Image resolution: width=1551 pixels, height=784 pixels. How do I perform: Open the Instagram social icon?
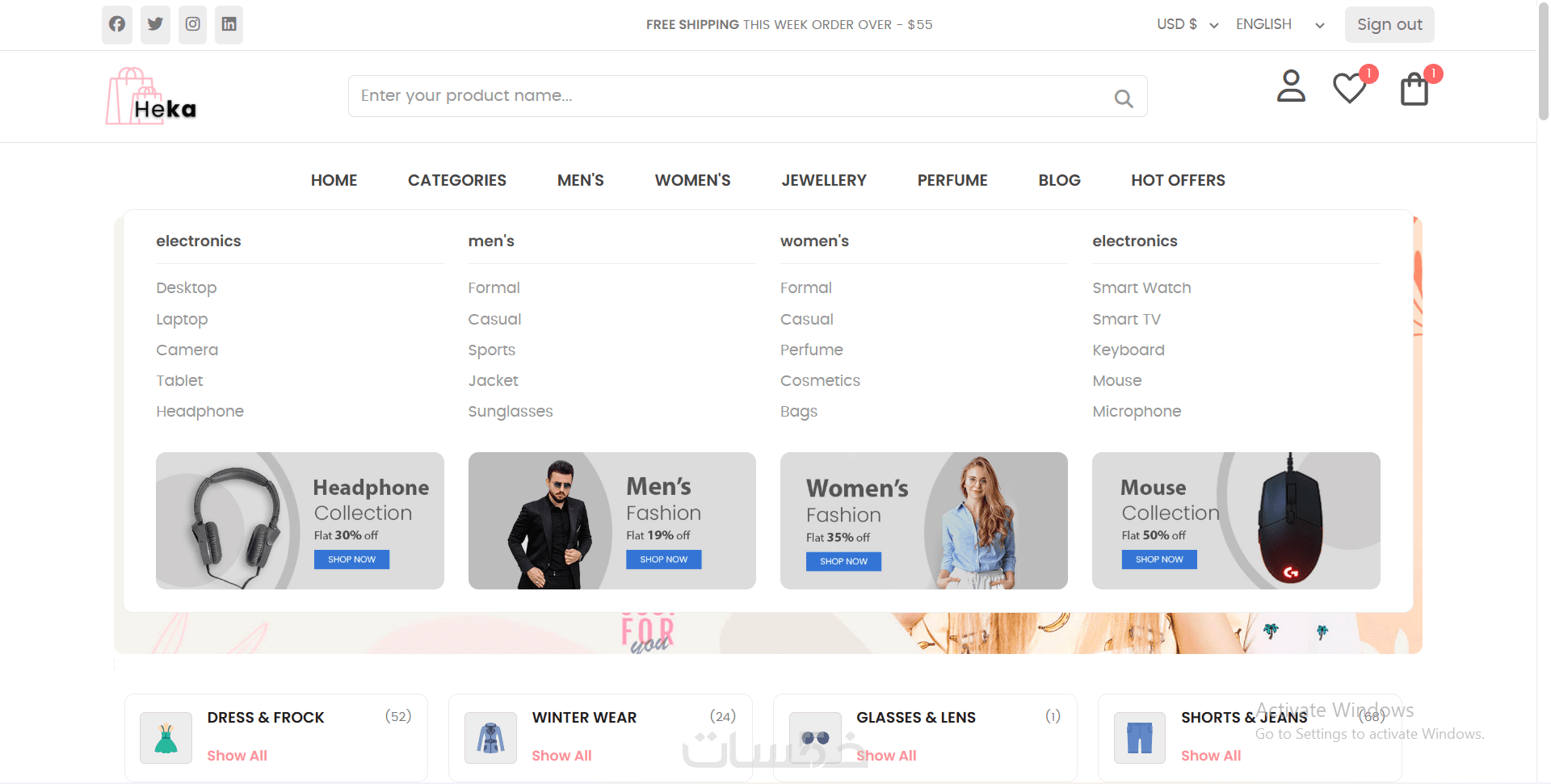tap(192, 24)
